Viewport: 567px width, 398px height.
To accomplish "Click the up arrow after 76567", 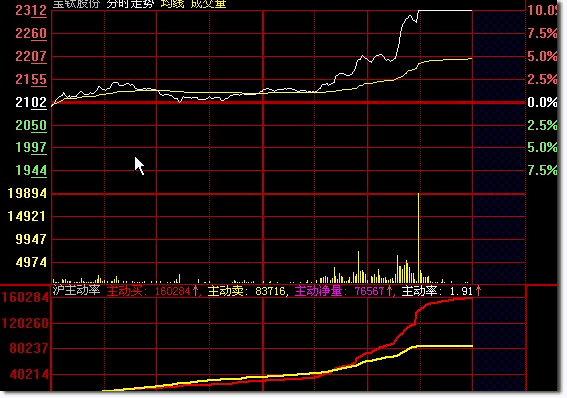I will click(390, 291).
